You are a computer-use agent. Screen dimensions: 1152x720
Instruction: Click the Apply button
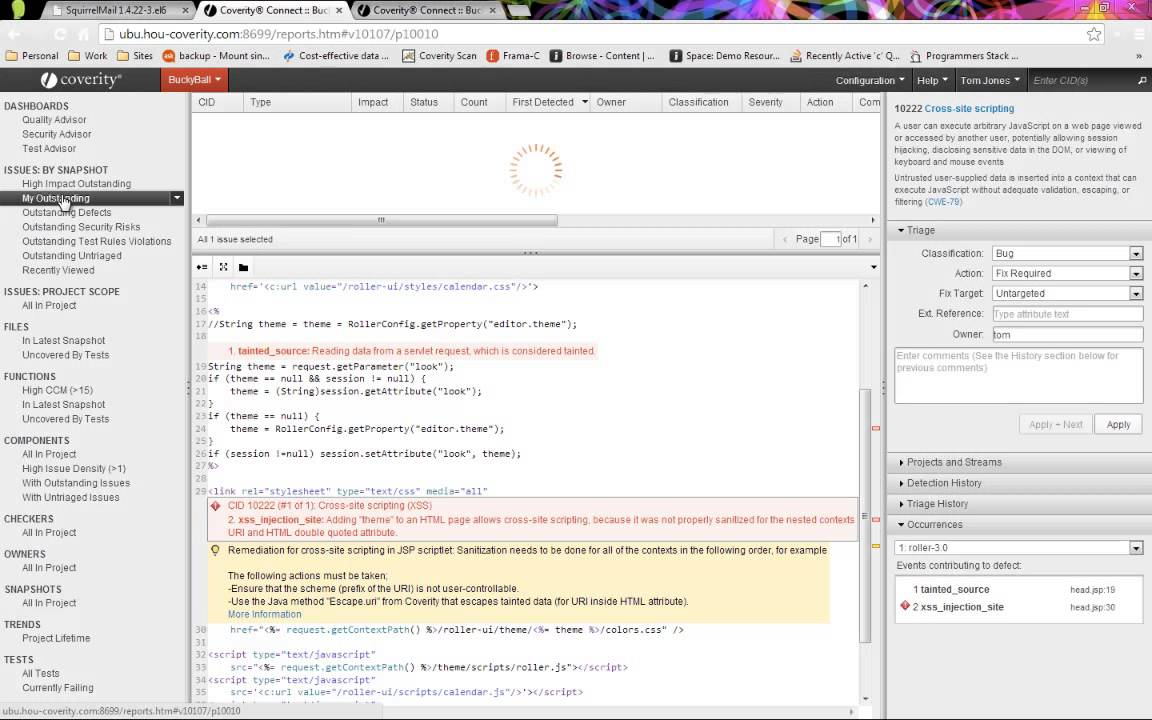pyautogui.click(x=1118, y=425)
